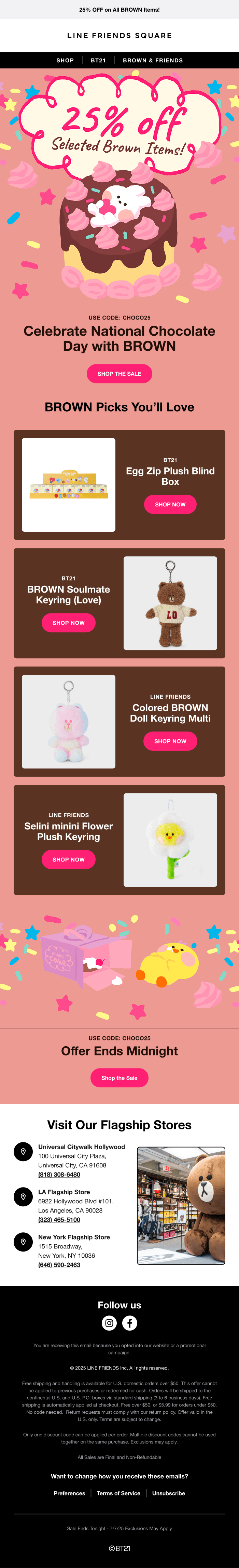Click the SHOP THE SALE pink button

coord(119,374)
